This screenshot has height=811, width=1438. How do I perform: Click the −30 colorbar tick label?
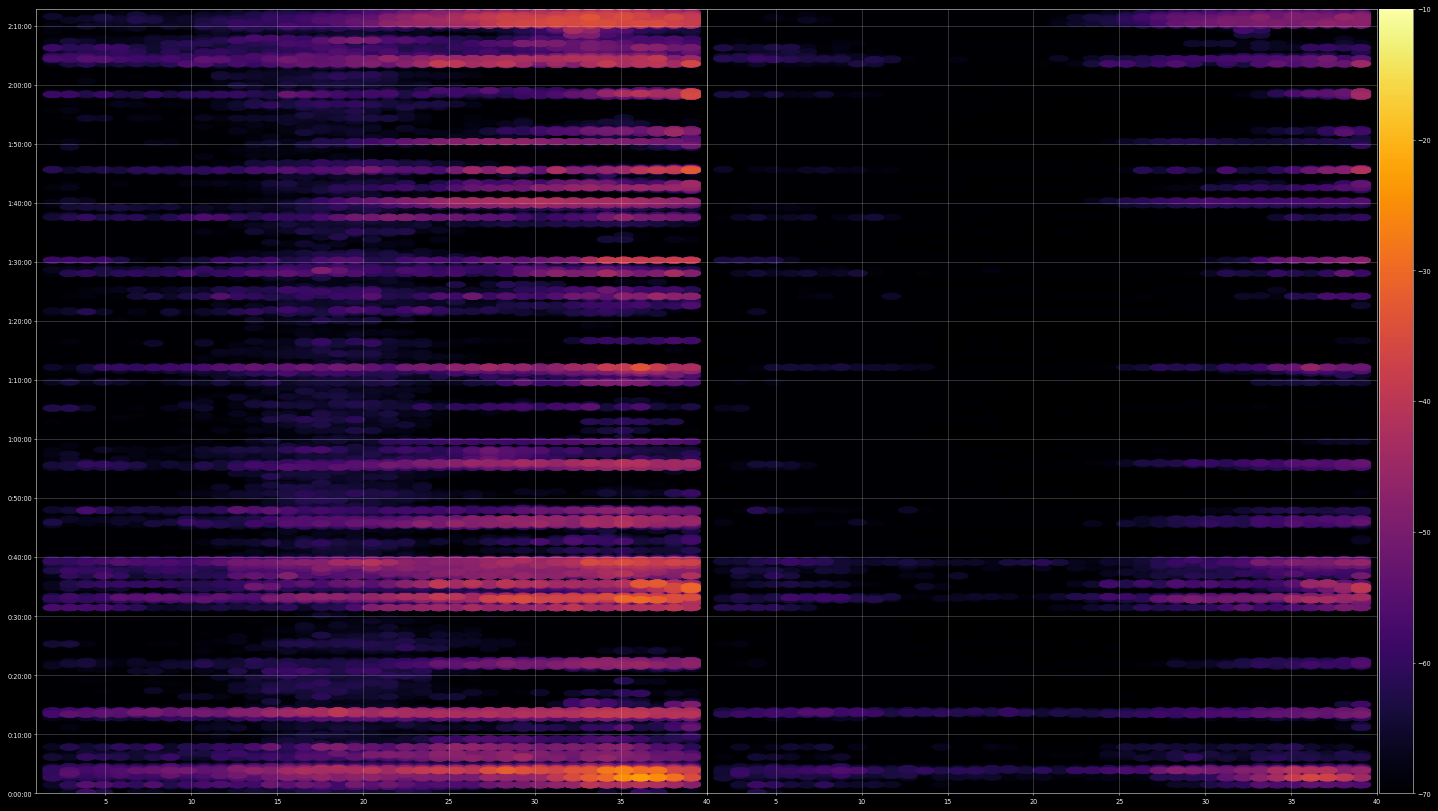coord(1424,271)
